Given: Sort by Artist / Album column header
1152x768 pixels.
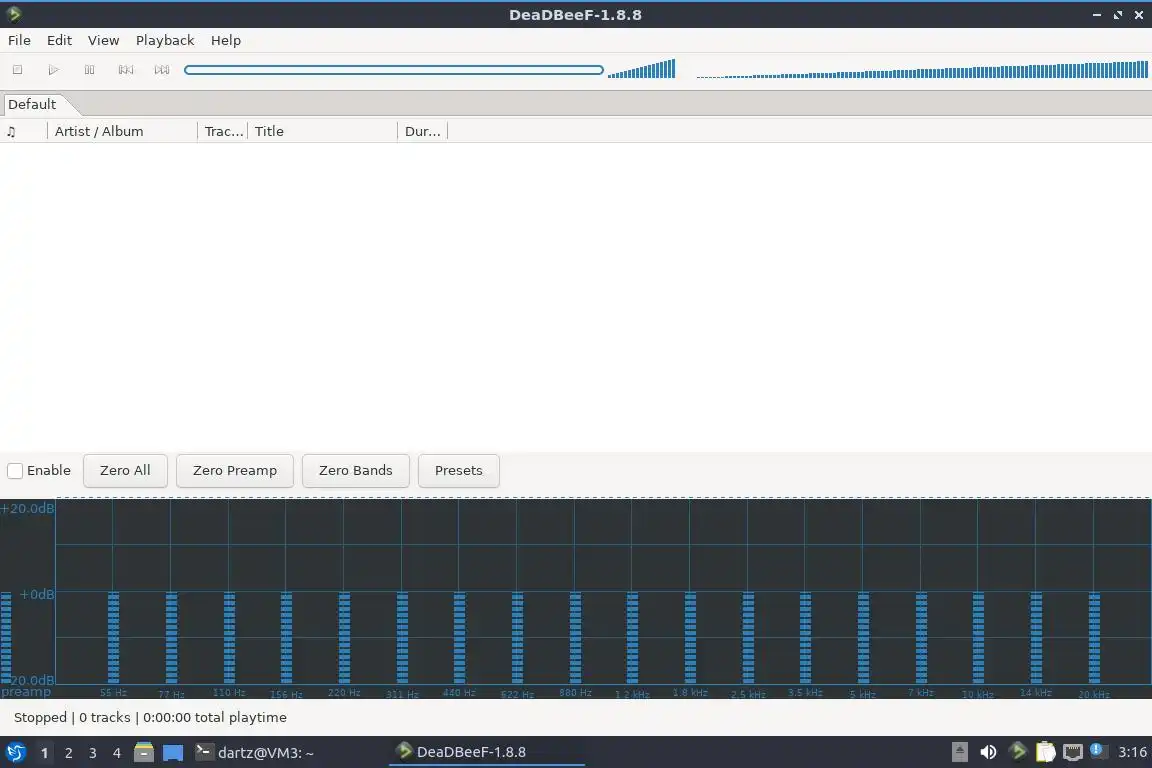Looking at the screenshot, I should (x=123, y=132).
